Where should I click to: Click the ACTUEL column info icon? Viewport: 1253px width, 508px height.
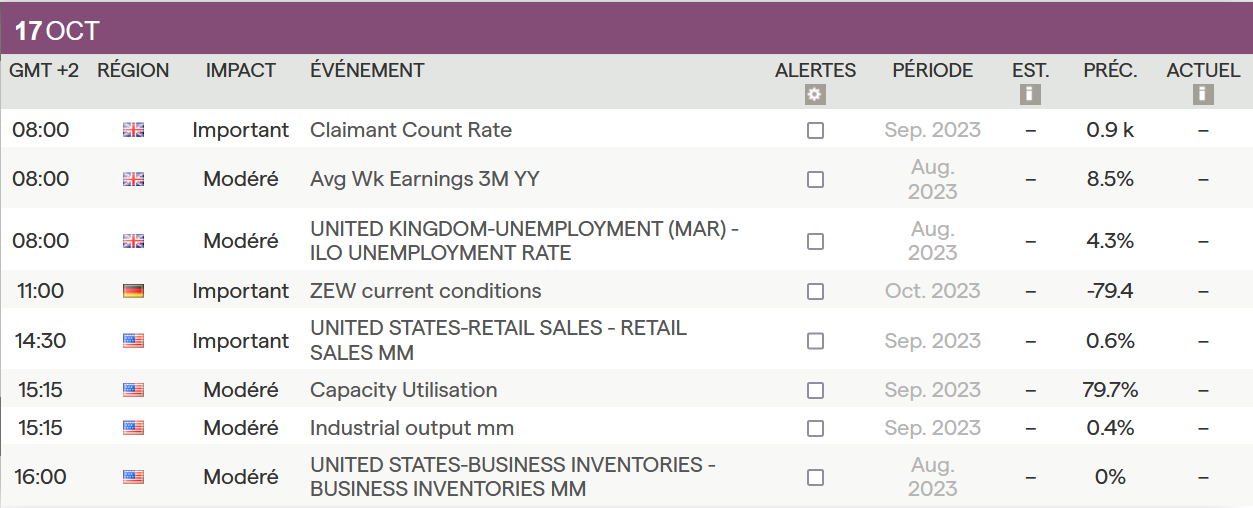1203,95
